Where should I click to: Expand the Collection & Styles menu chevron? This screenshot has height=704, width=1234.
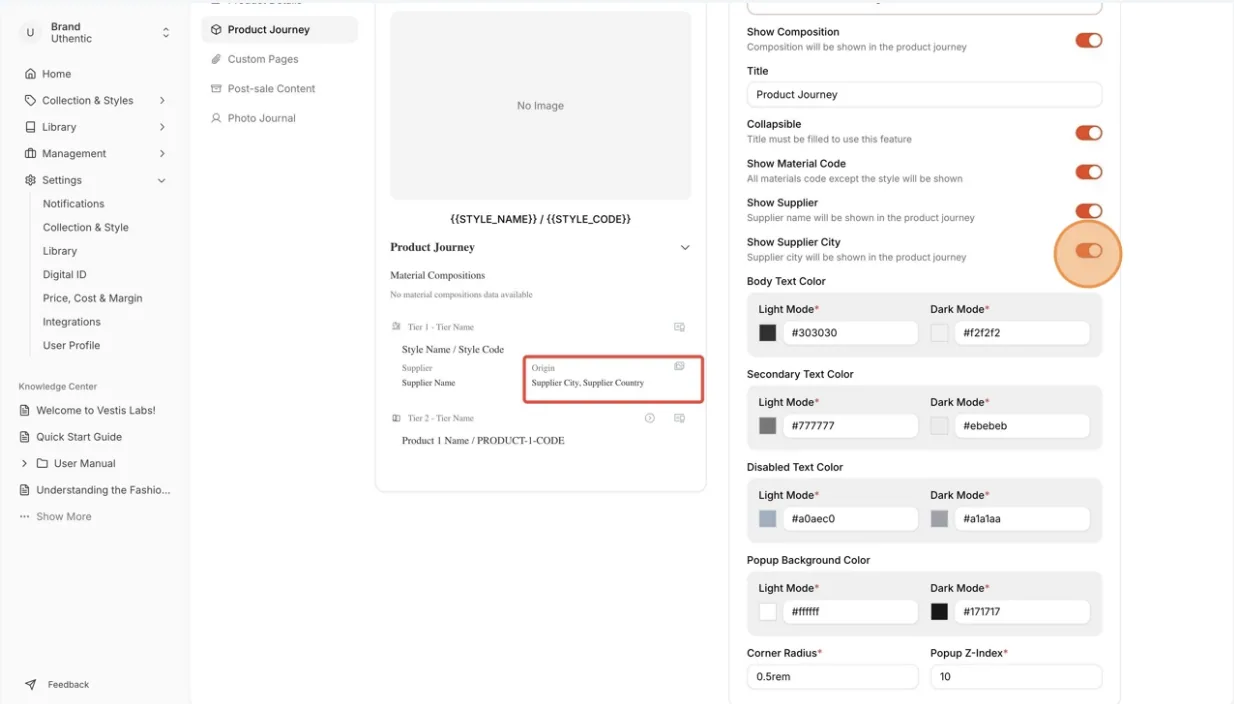pyautogui.click(x=162, y=100)
